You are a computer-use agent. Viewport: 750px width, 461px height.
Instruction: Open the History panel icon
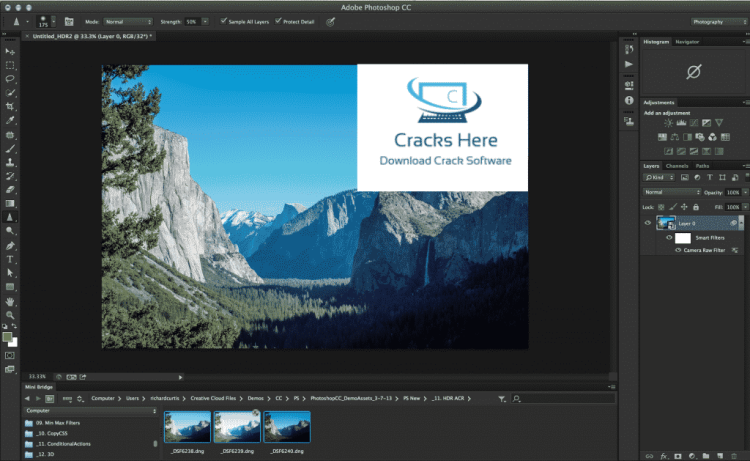click(629, 49)
